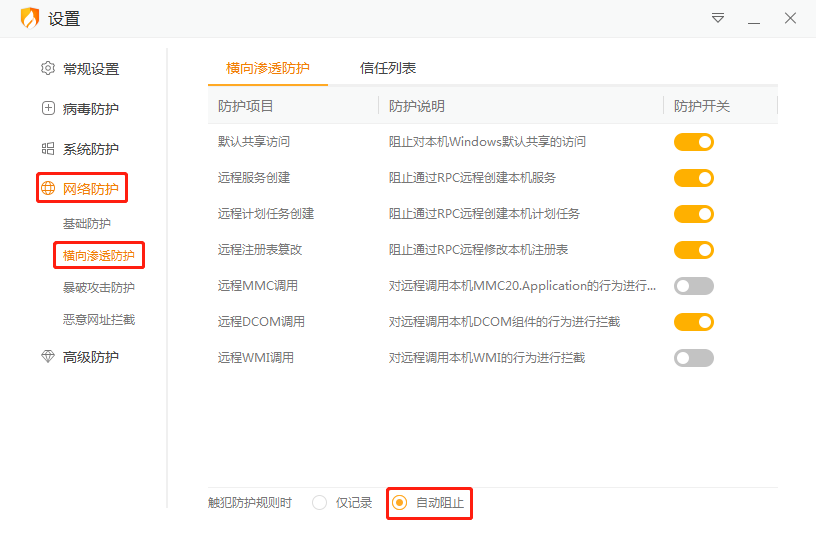Switch to the 信任列表 tab
This screenshot has height=536, width=816.
388,68
